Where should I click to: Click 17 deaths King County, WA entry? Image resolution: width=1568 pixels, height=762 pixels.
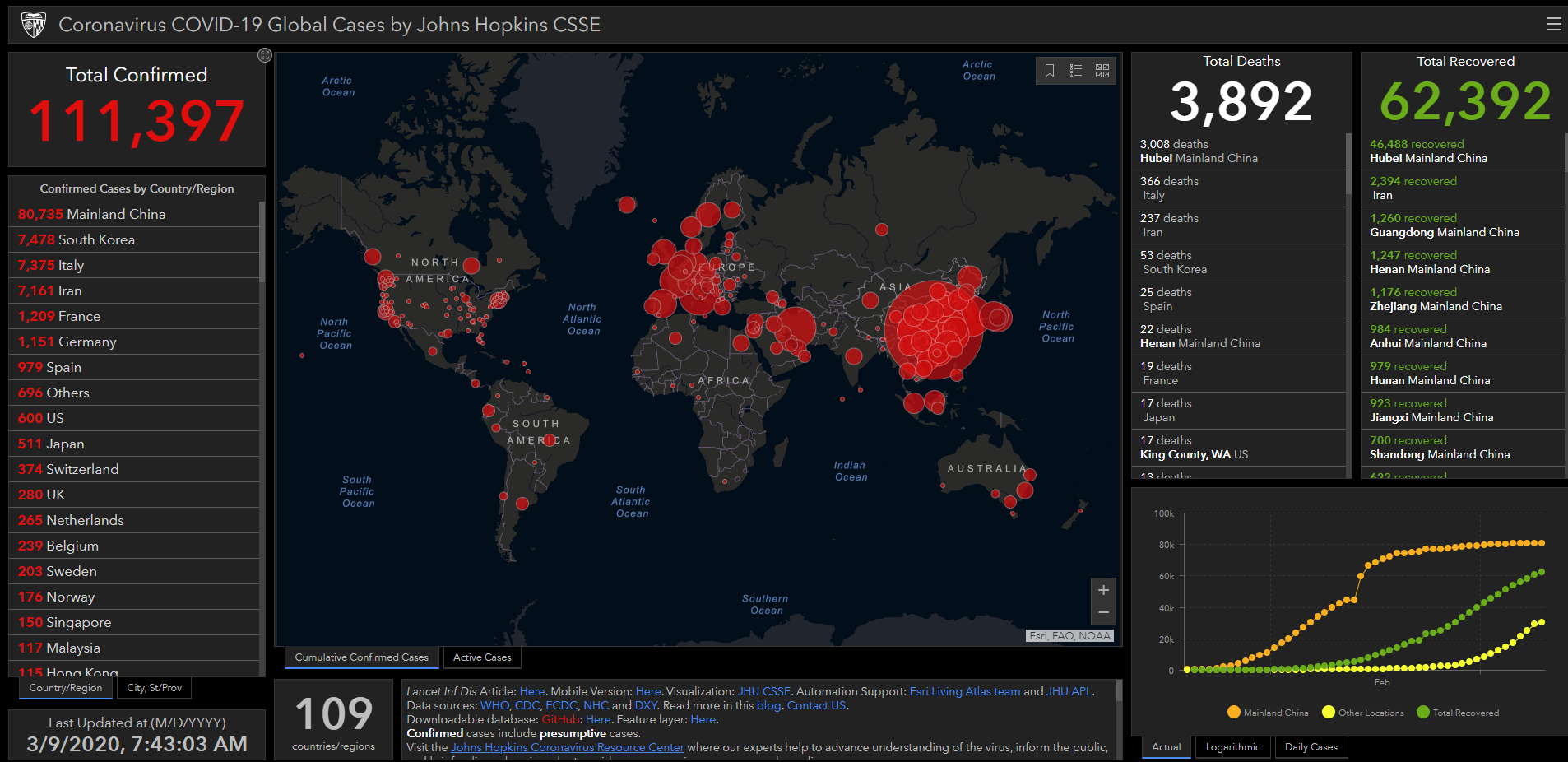[1238, 448]
